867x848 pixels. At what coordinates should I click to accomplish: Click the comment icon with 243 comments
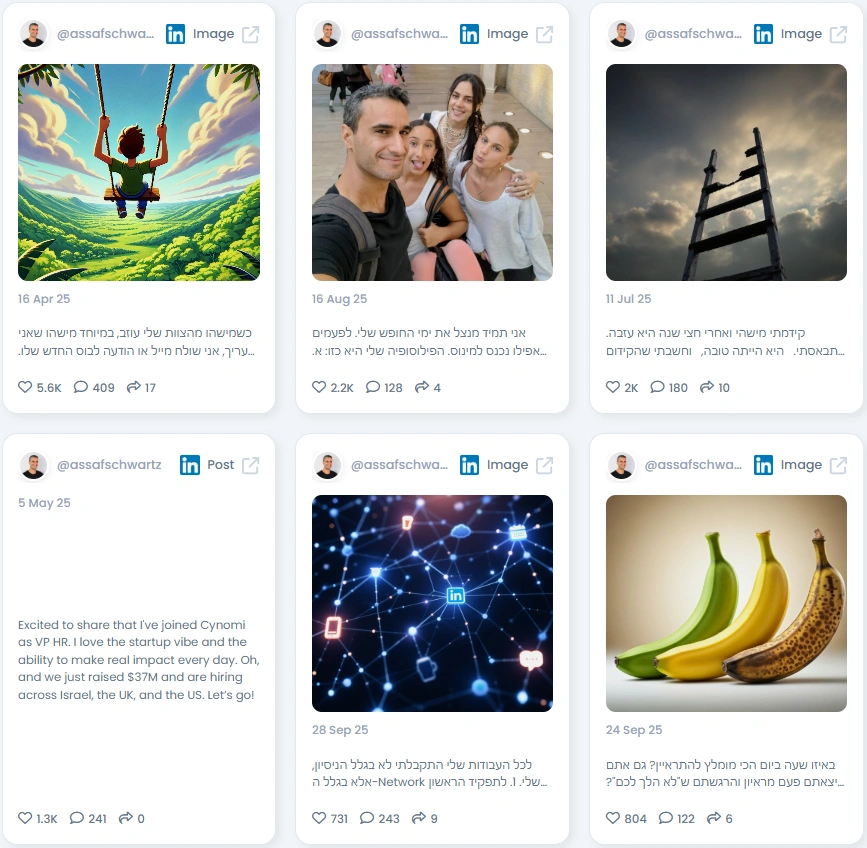(x=367, y=818)
